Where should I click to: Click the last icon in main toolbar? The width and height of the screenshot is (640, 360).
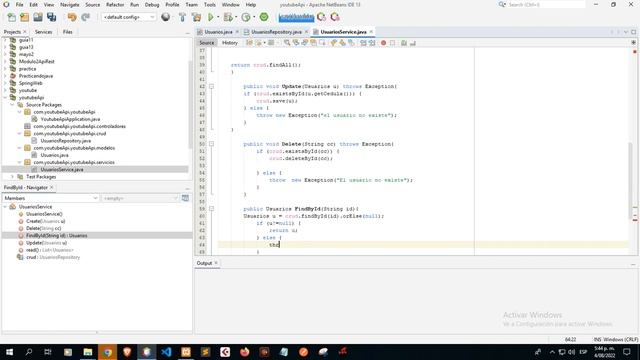pos(335,17)
